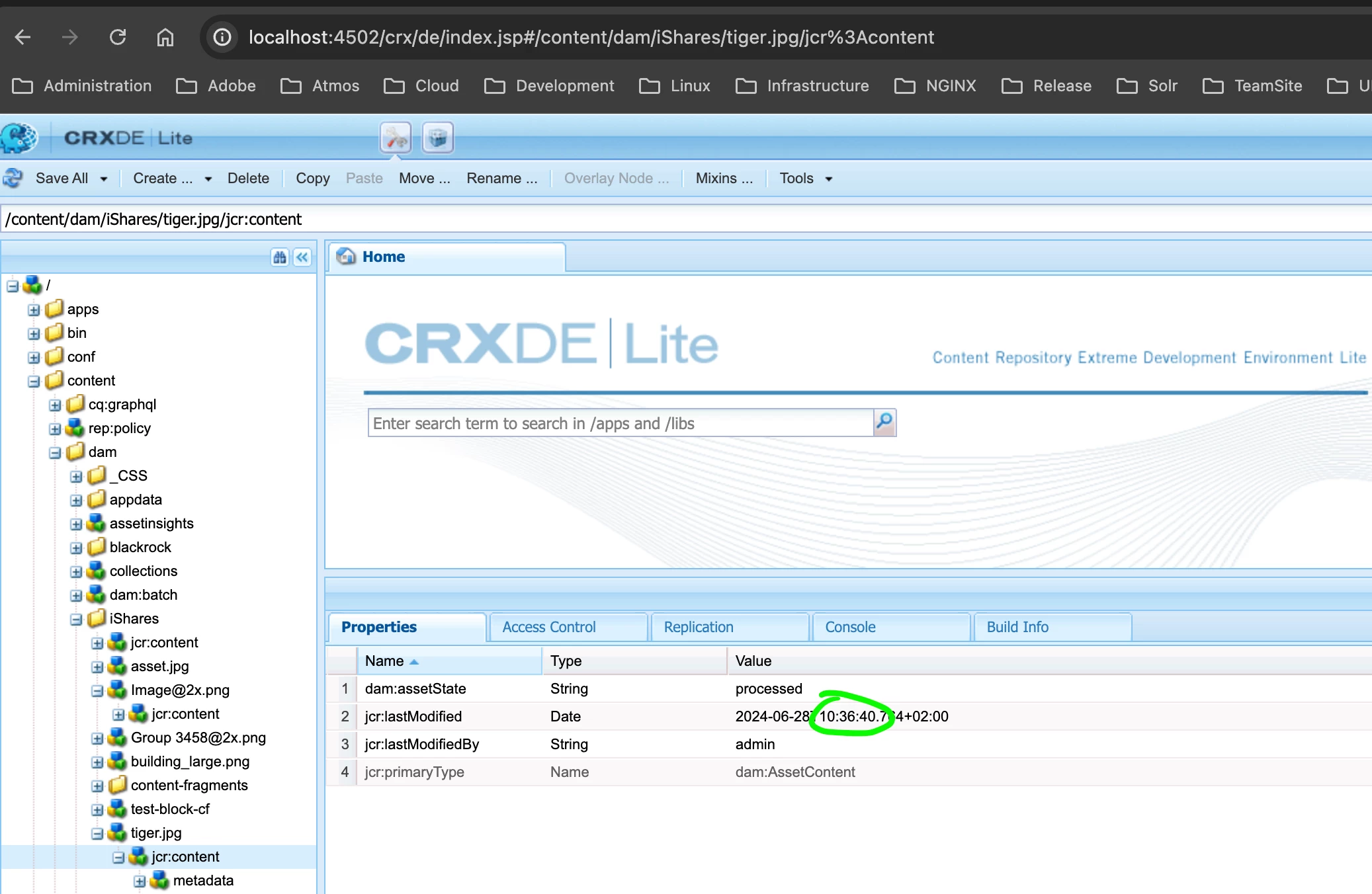Image resolution: width=1372 pixels, height=894 pixels.
Task: Collapse tree panel with double-arrow icon
Action: coord(302,257)
